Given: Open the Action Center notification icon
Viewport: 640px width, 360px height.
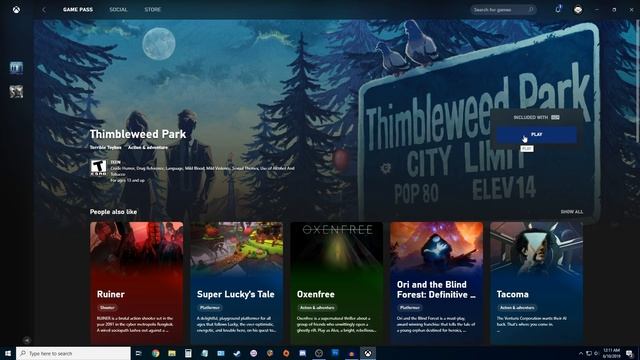Looking at the screenshot, I should click(629, 353).
